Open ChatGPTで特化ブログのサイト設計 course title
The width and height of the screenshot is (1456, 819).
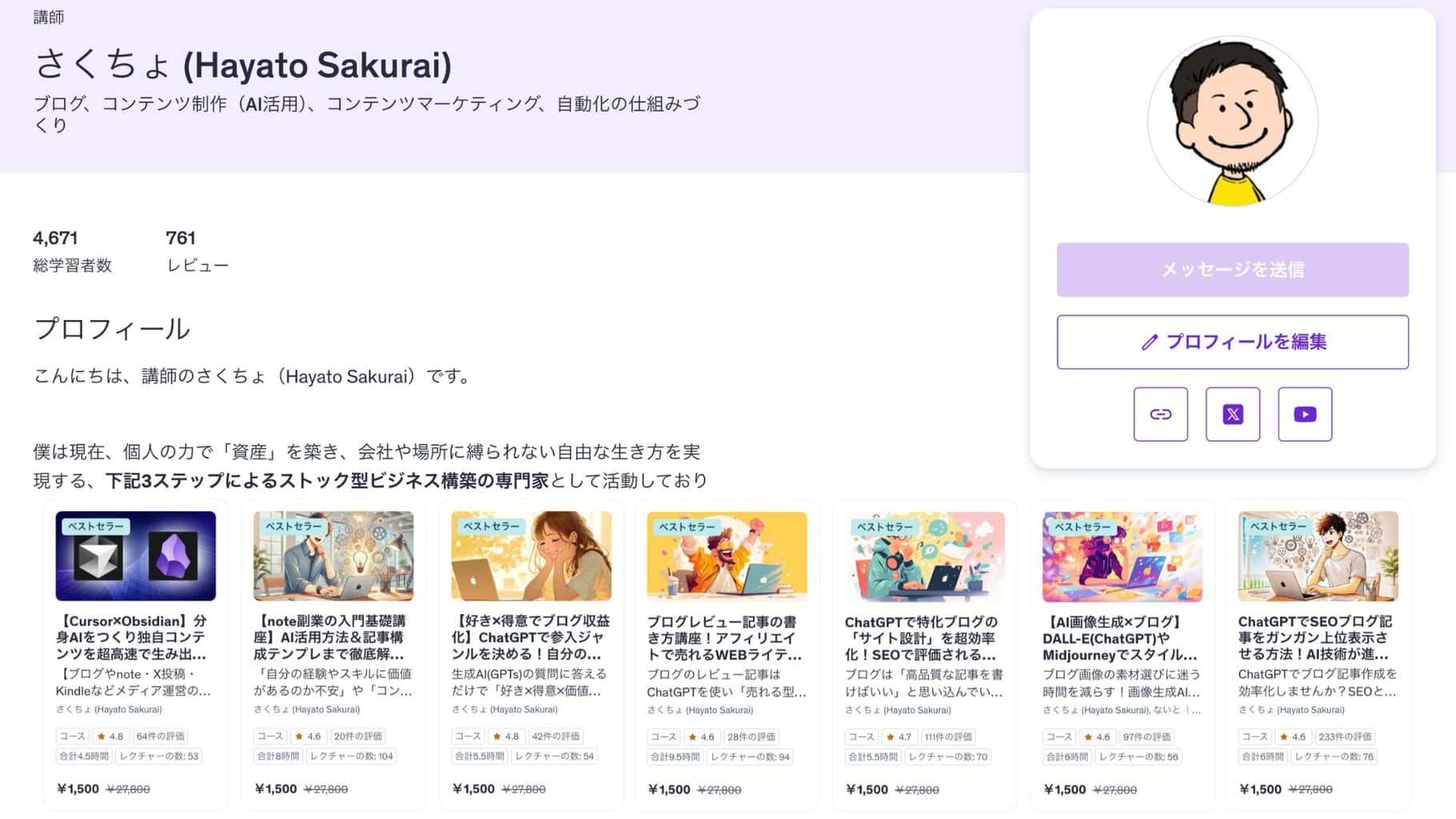922,638
